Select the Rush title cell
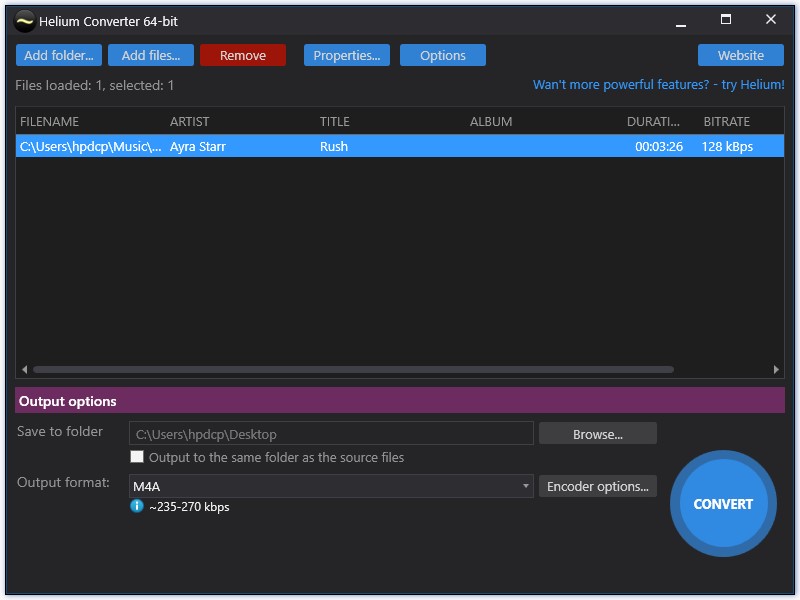The image size is (800, 600). pyautogui.click(x=334, y=146)
